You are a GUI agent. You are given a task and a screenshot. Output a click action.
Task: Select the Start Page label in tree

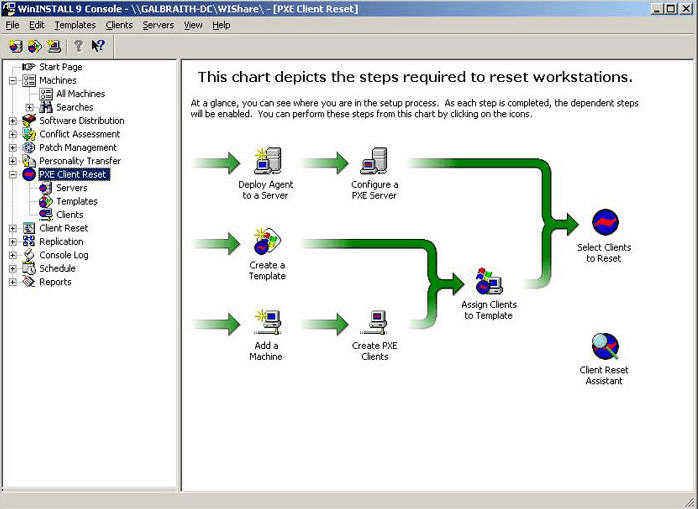(61, 67)
